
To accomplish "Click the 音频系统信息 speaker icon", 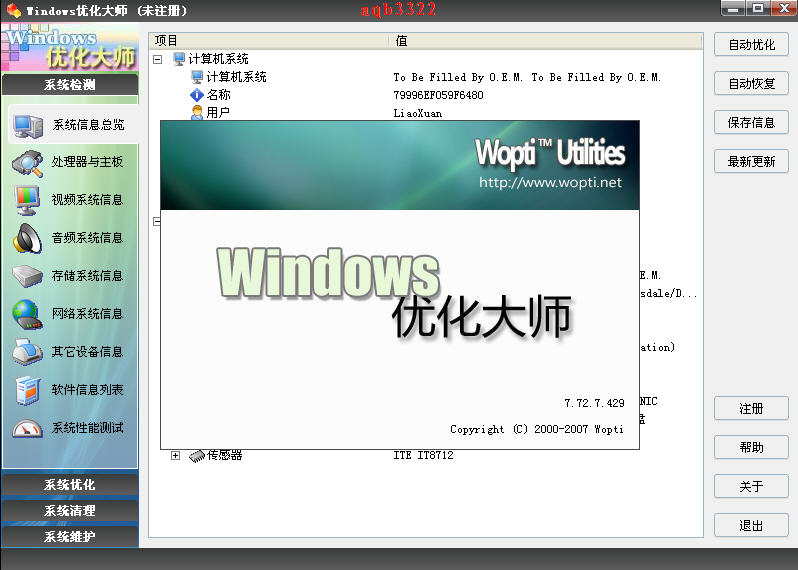I will (x=27, y=238).
